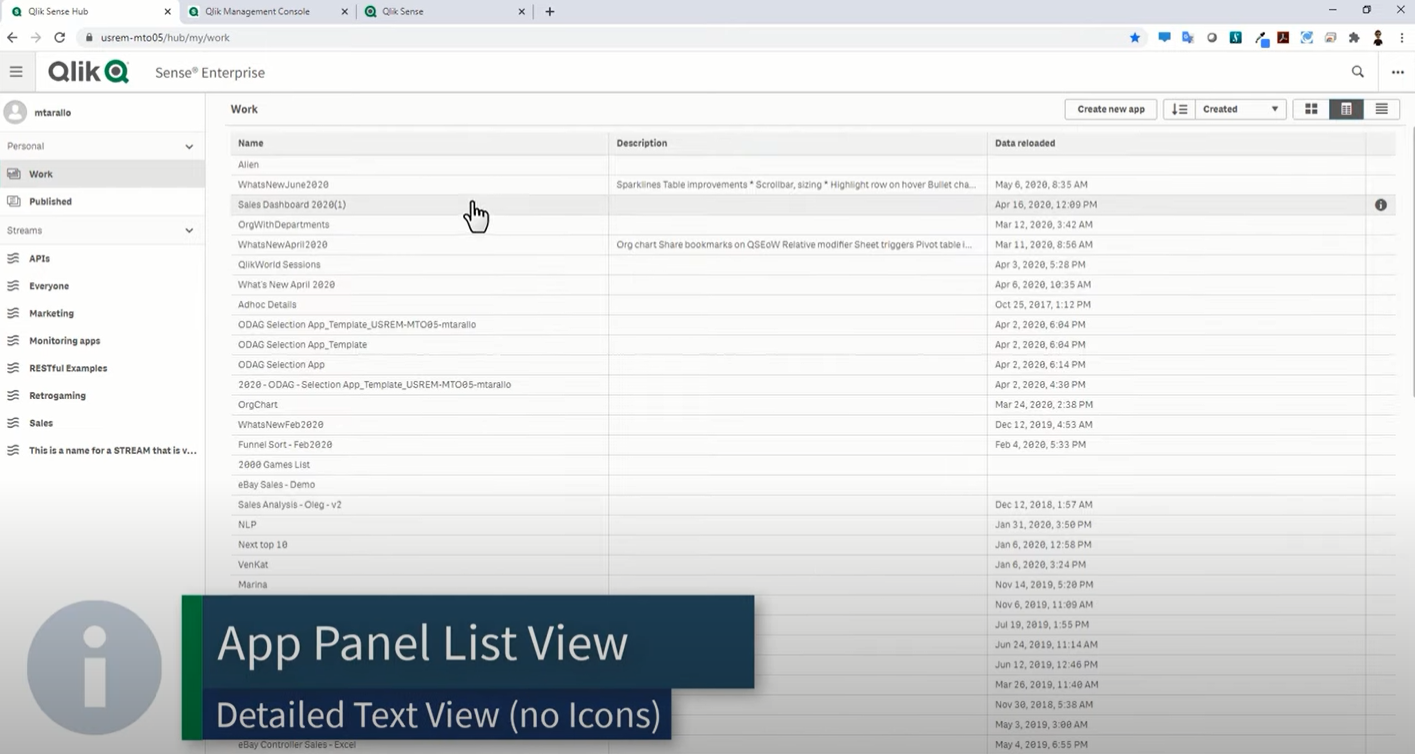Open the Chrome profile avatar
Screen dimensions: 1415x754
pyautogui.click(x=1378, y=38)
